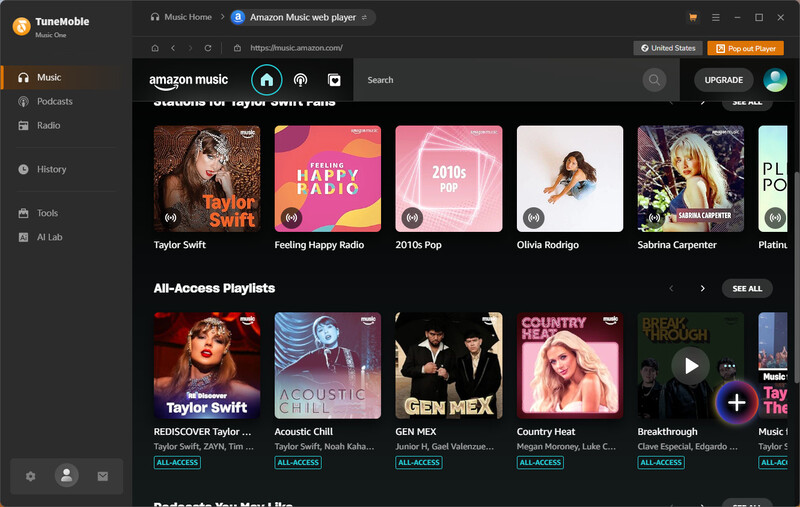Click the floating plus add button
800x507 pixels.
[736, 402]
